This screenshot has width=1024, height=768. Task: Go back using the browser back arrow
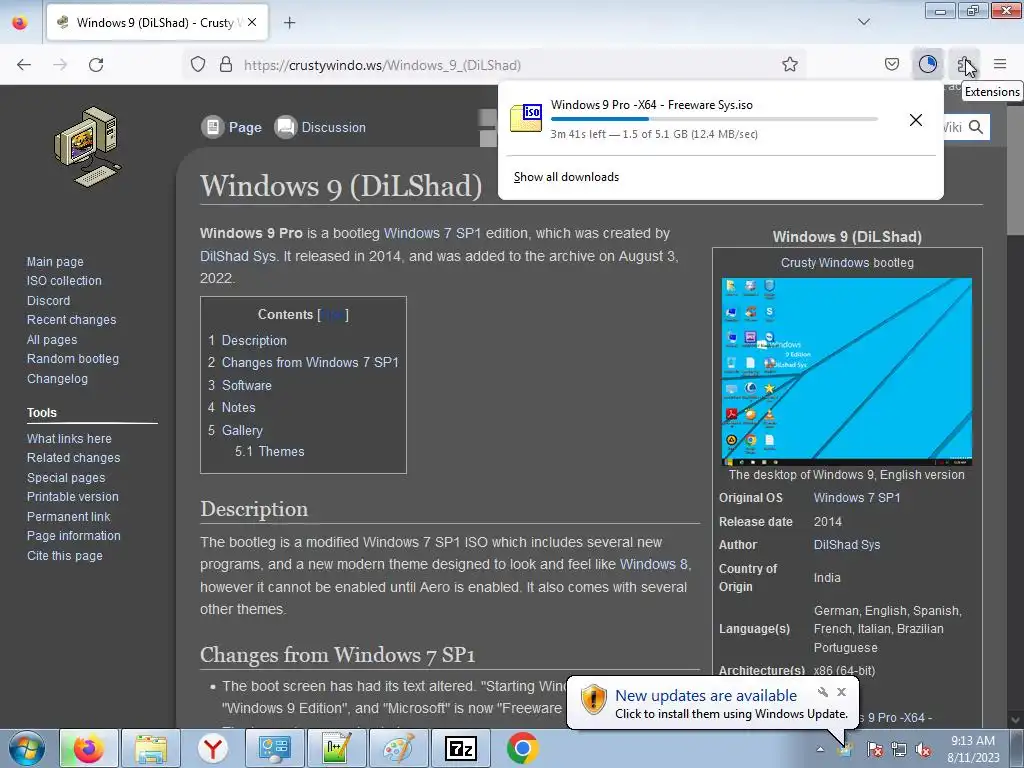24,65
